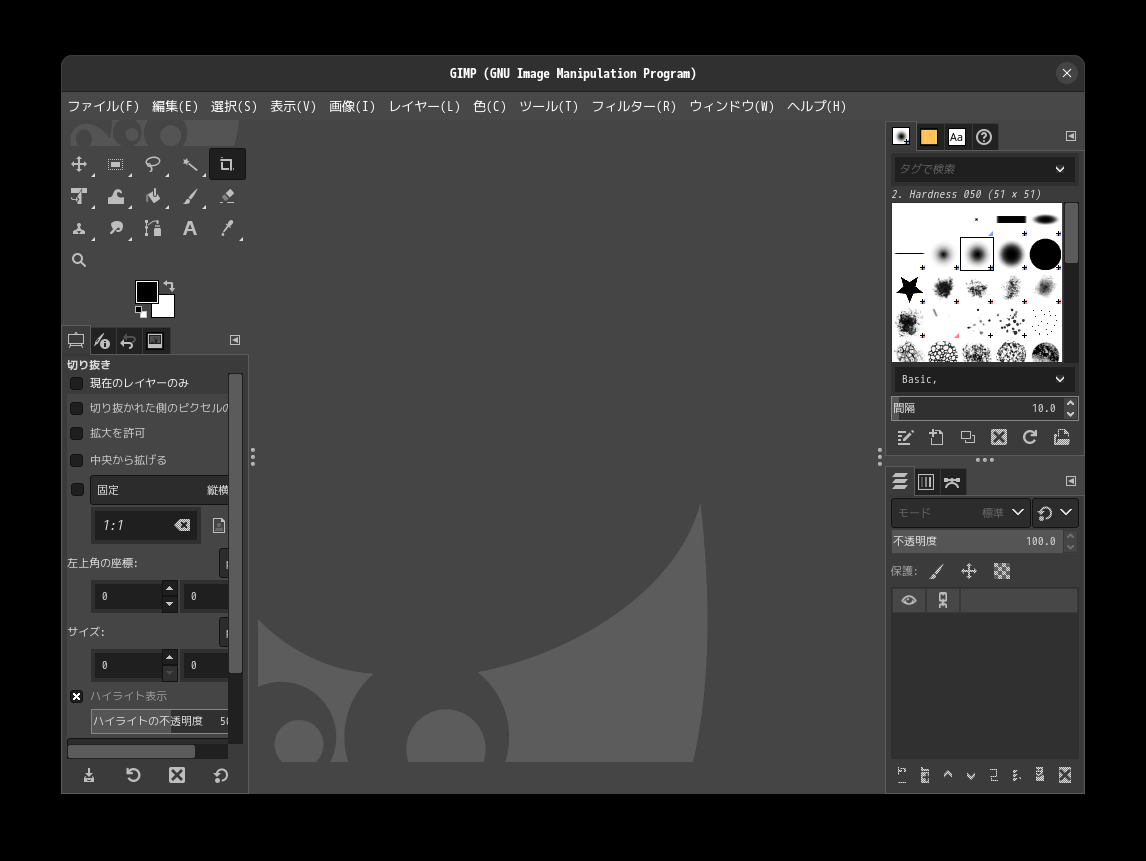The width and height of the screenshot is (1146, 861).
Task: Select the Free Select lasso tool
Action: pos(153,164)
